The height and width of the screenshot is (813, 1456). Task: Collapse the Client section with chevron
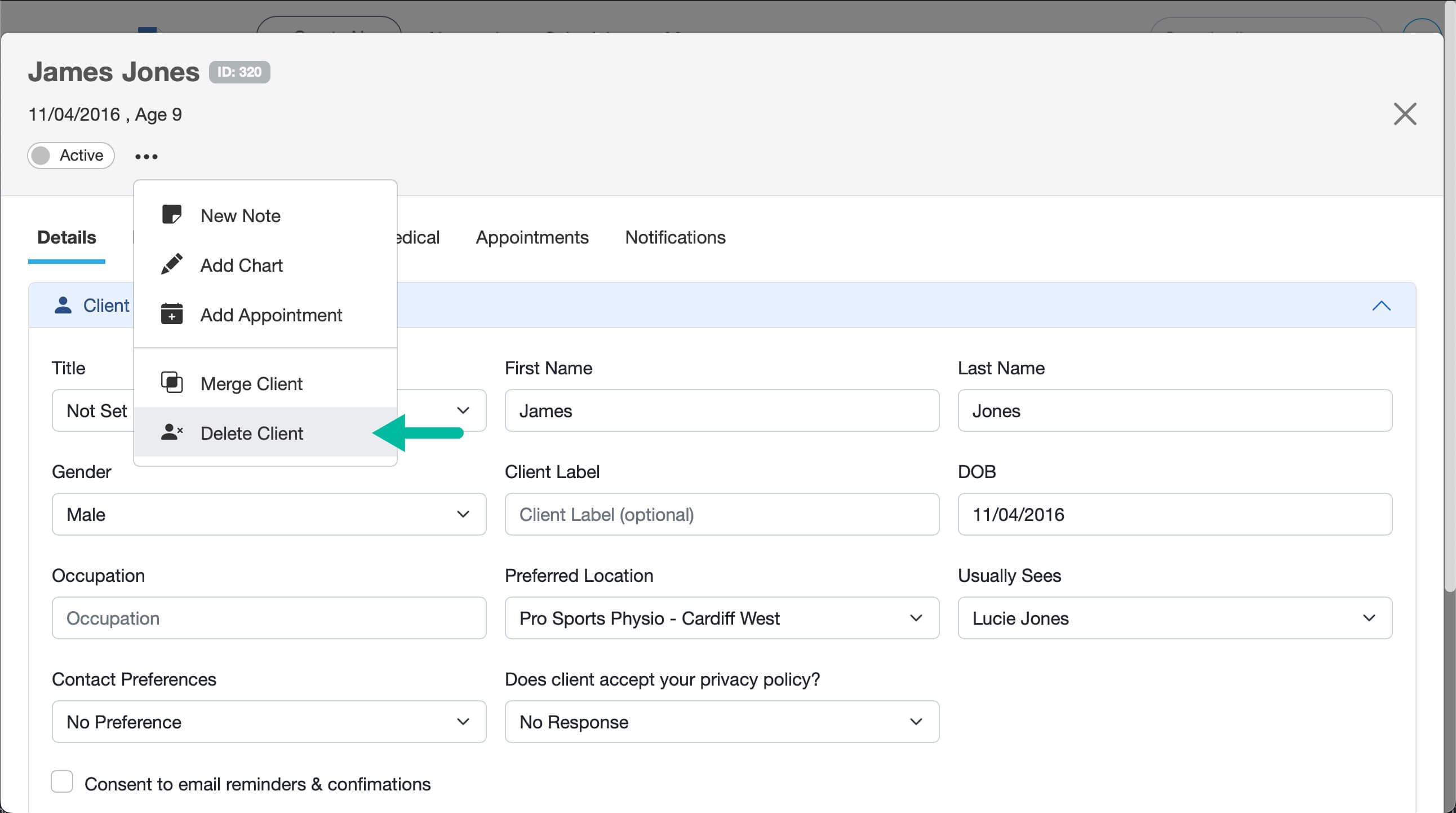click(x=1381, y=306)
